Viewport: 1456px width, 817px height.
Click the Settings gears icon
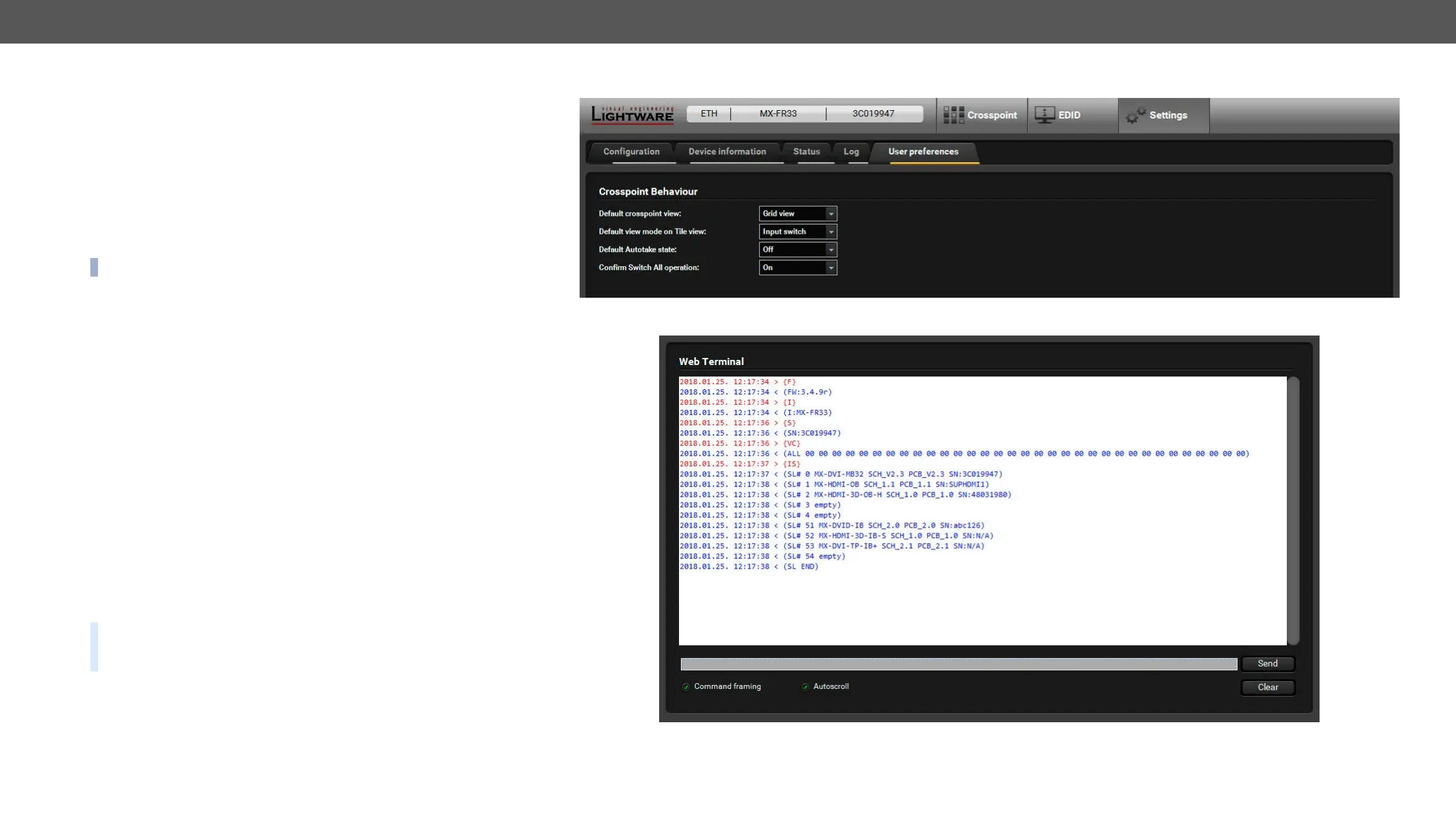pyautogui.click(x=1136, y=115)
